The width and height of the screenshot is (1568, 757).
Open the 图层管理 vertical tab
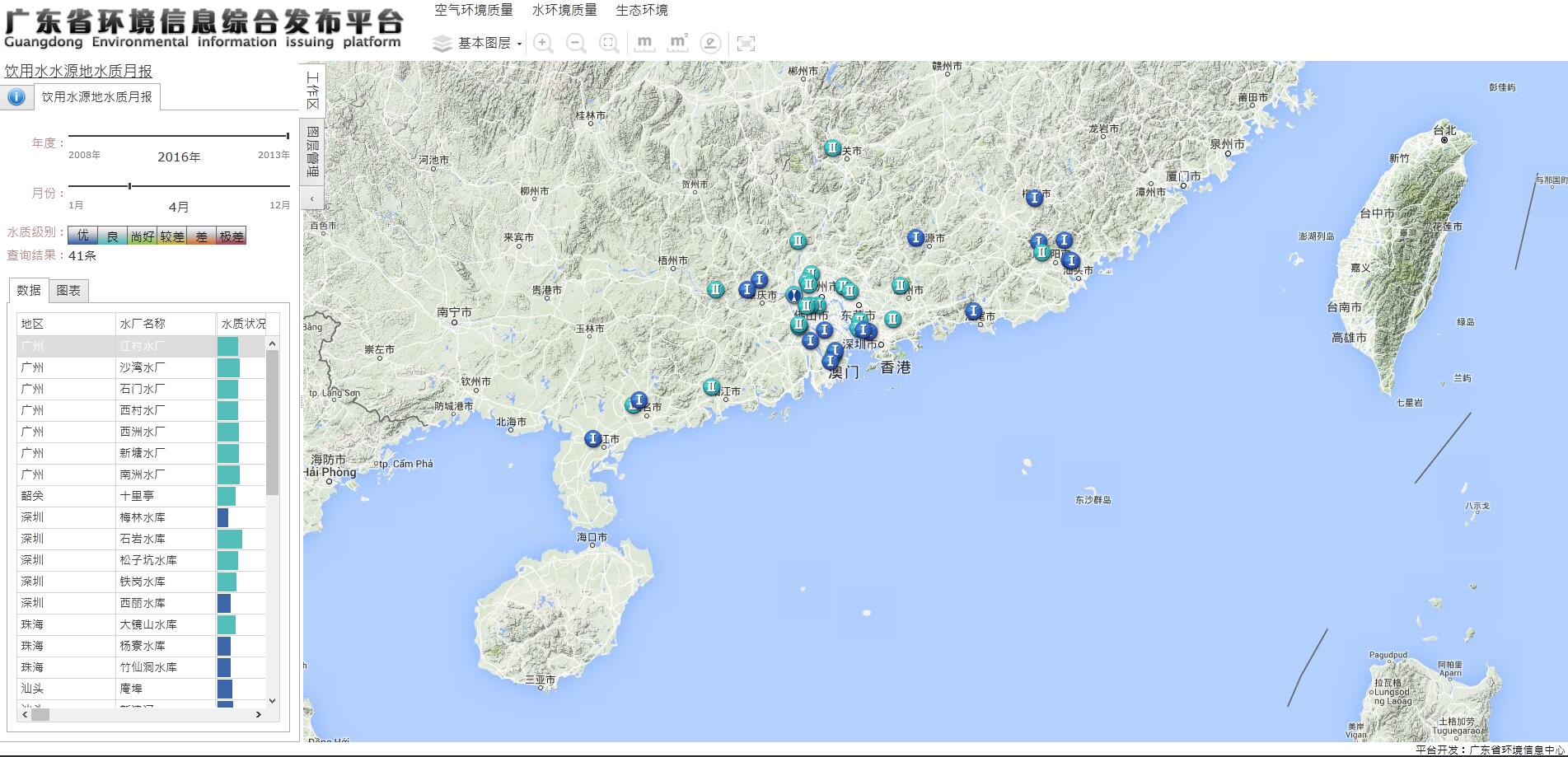point(312,151)
